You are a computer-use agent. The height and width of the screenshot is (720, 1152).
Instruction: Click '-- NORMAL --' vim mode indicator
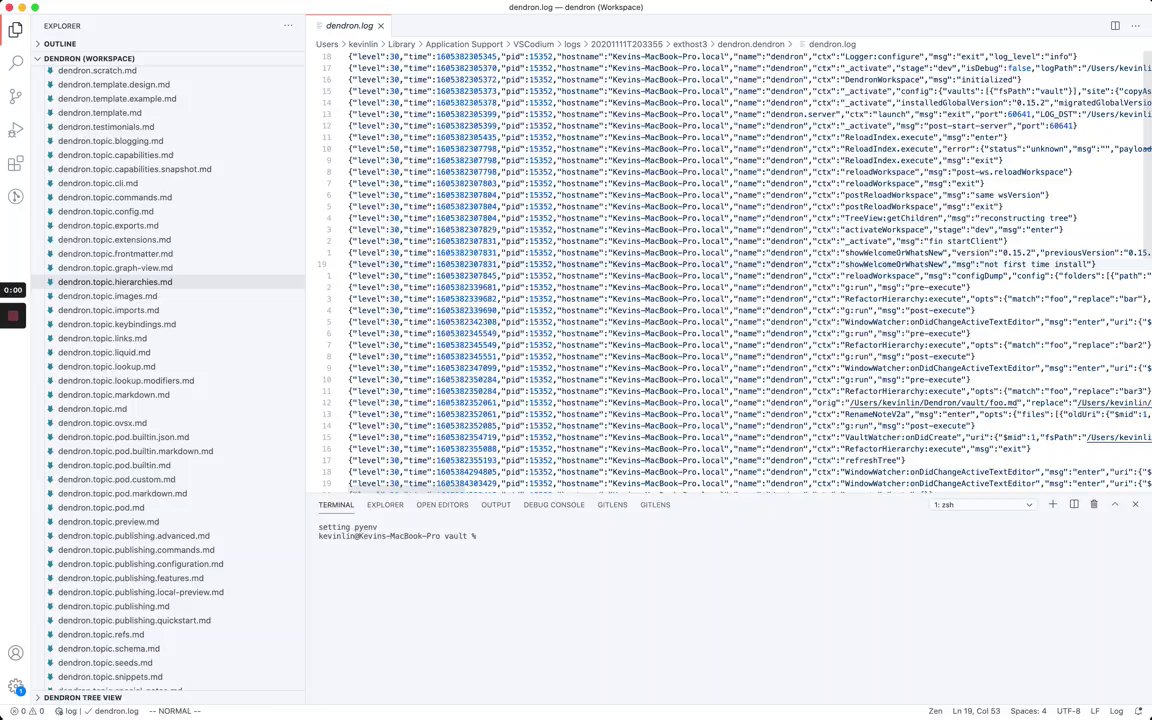pyautogui.click(x=175, y=711)
